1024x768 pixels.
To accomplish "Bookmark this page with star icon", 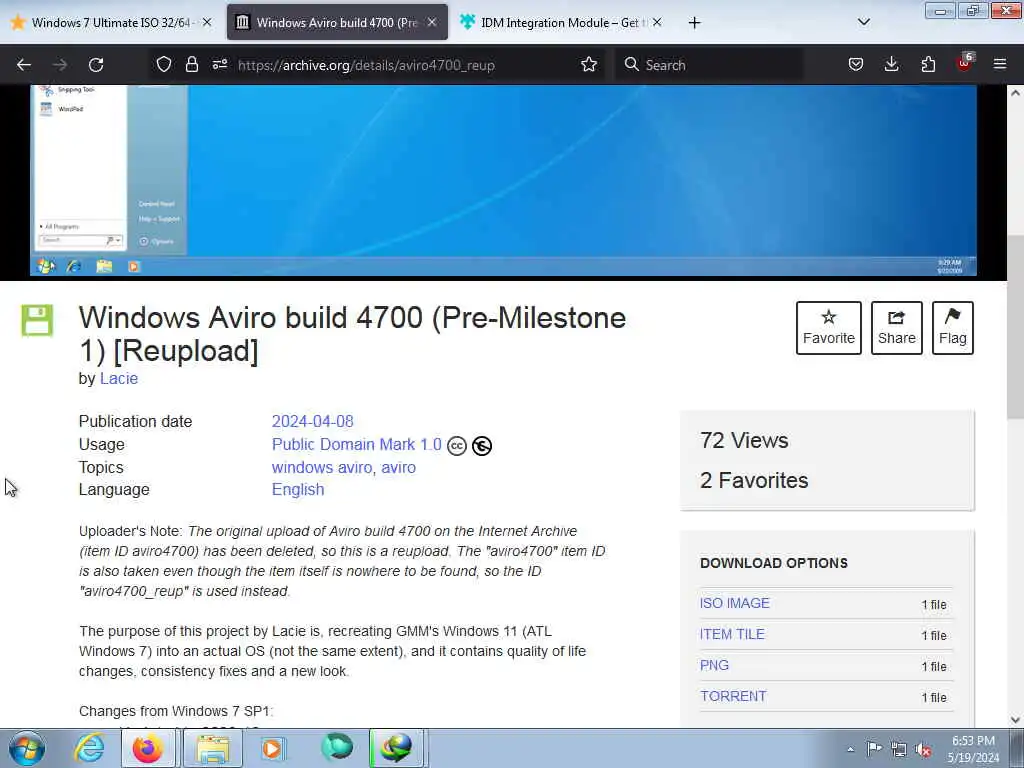I will 588,64.
